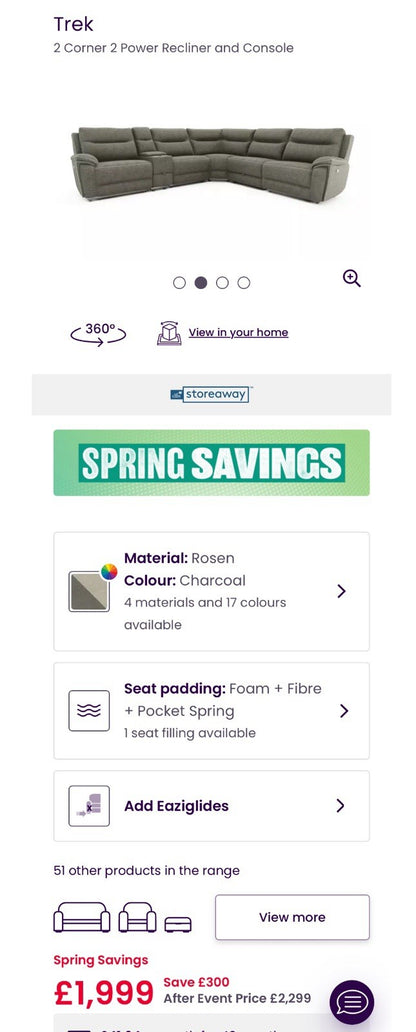Screen dimensions: 416x1032
Task: Tap the AR cube view icon
Action: (169, 333)
